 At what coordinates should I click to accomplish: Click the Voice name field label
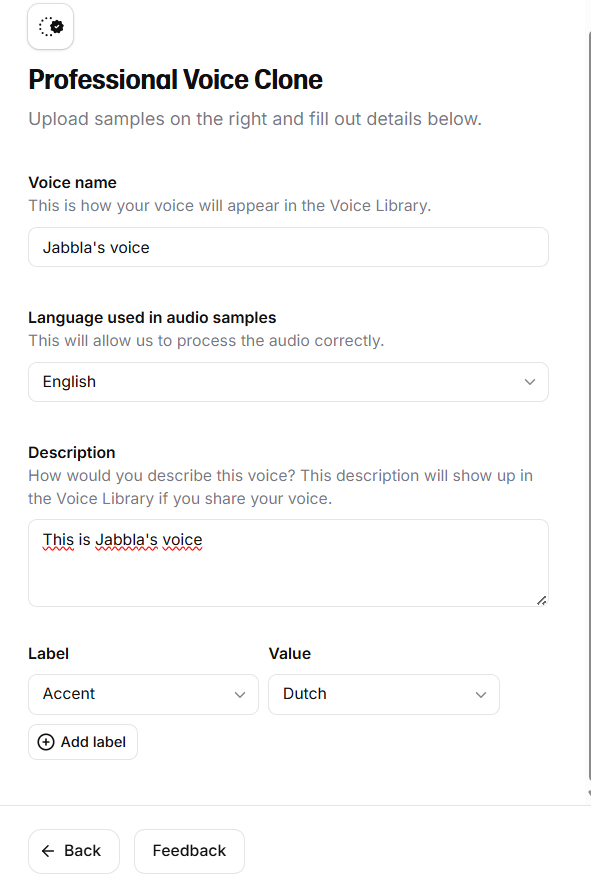coord(72,182)
